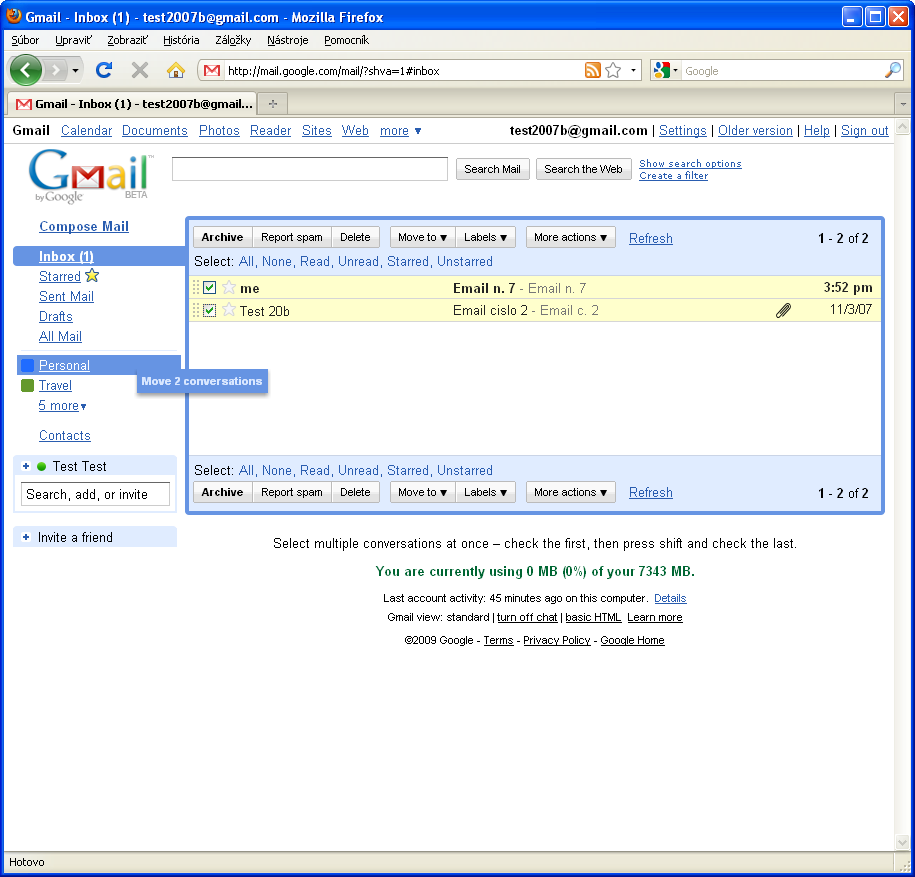Bookmark page with the star icon
This screenshot has width=915, height=877.
tap(613, 71)
